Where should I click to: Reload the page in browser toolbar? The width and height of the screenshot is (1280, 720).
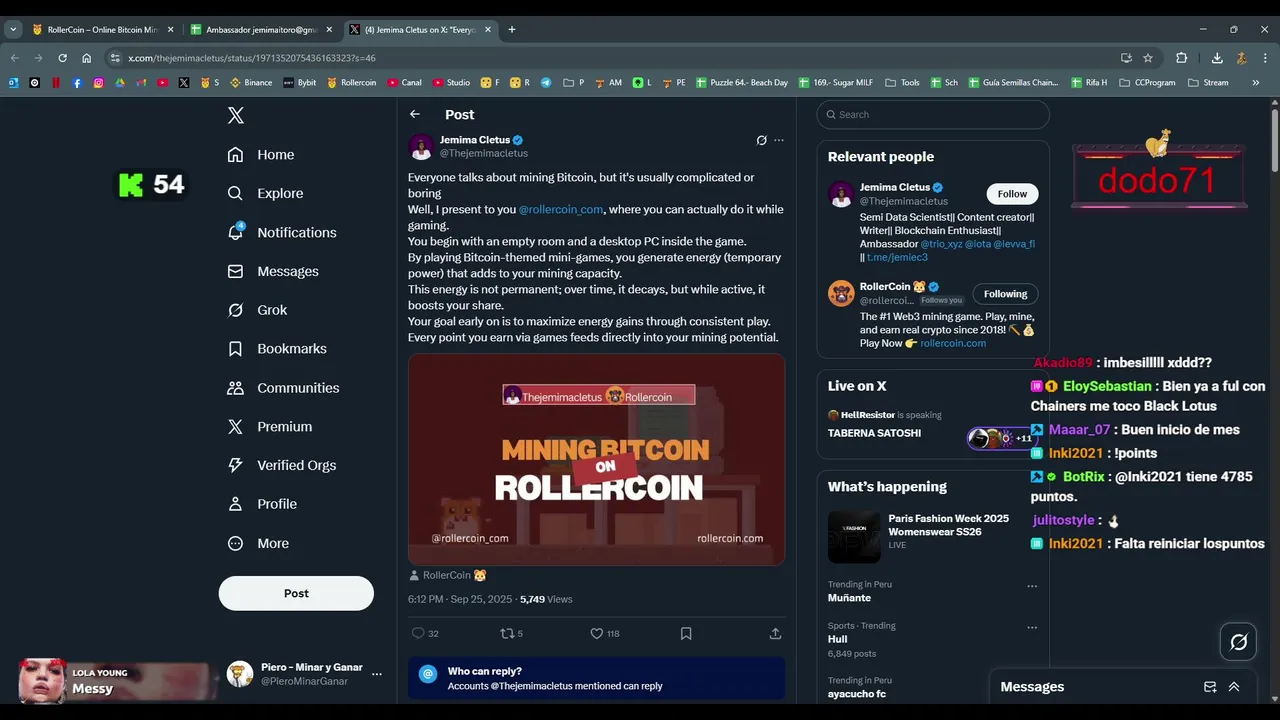(62, 58)
